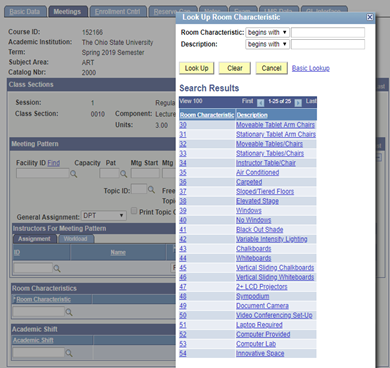Click the View 100 link
Image resolution: width=390 pixels, height=368 pixels.
(x=191, y=101)
